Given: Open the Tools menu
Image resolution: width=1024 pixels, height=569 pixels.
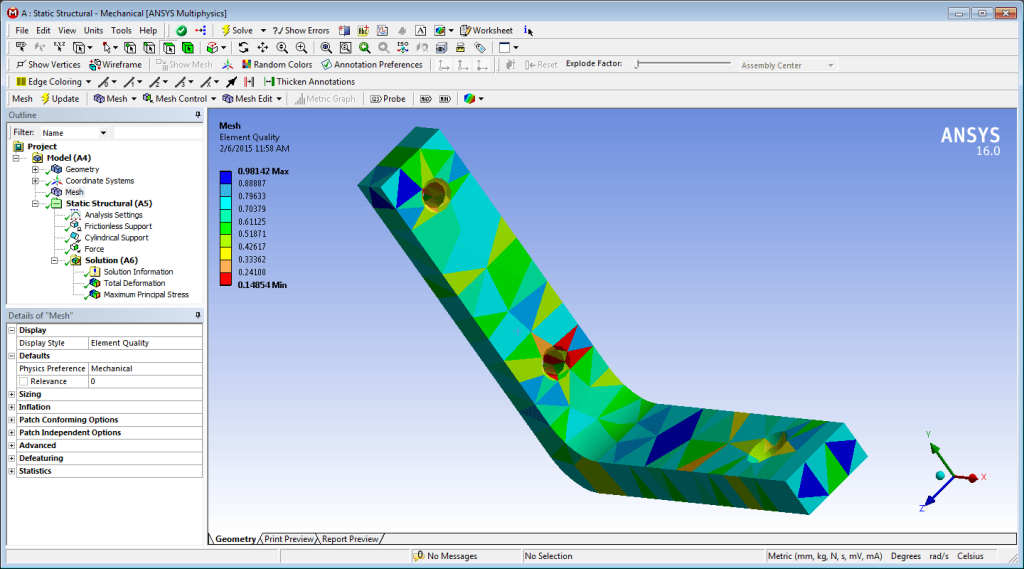Looking at the screenshot, I should click(120, 31).
